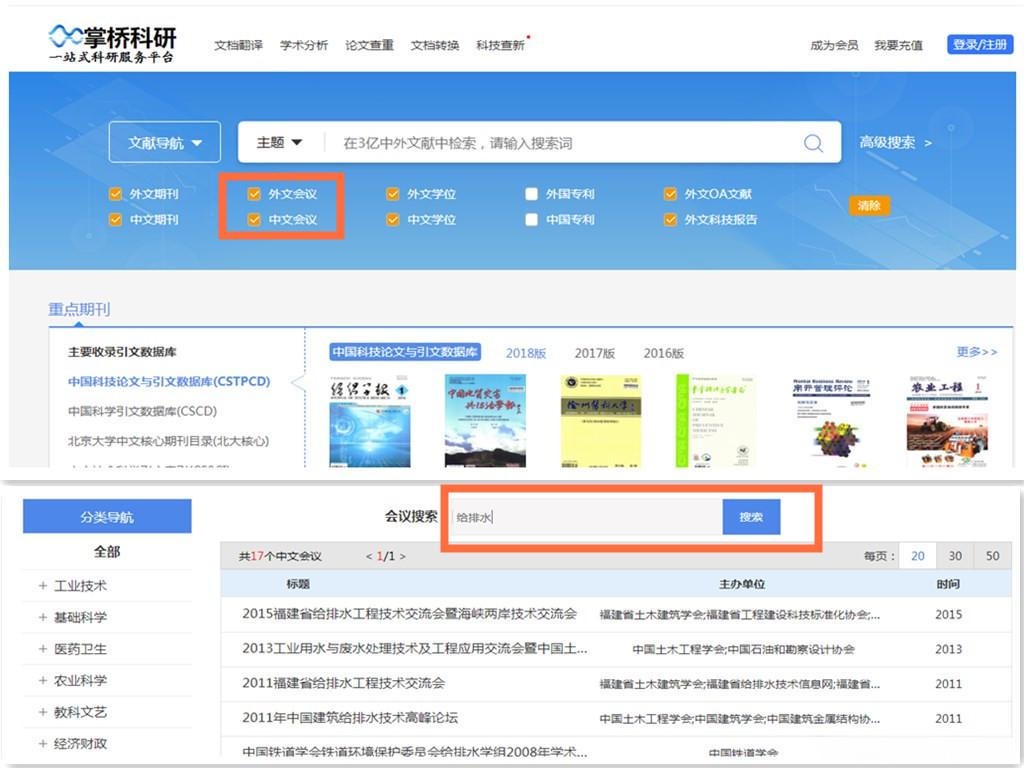This screenshot has width=1024, height=768.
Task: Click the magnifier search icon
Action: pyautogui.click(x=813, y=143)
